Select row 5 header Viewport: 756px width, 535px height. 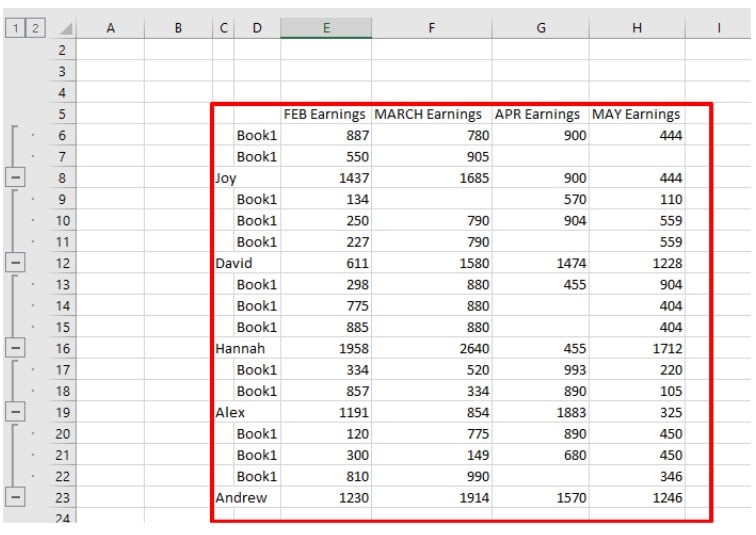(65, 114)
